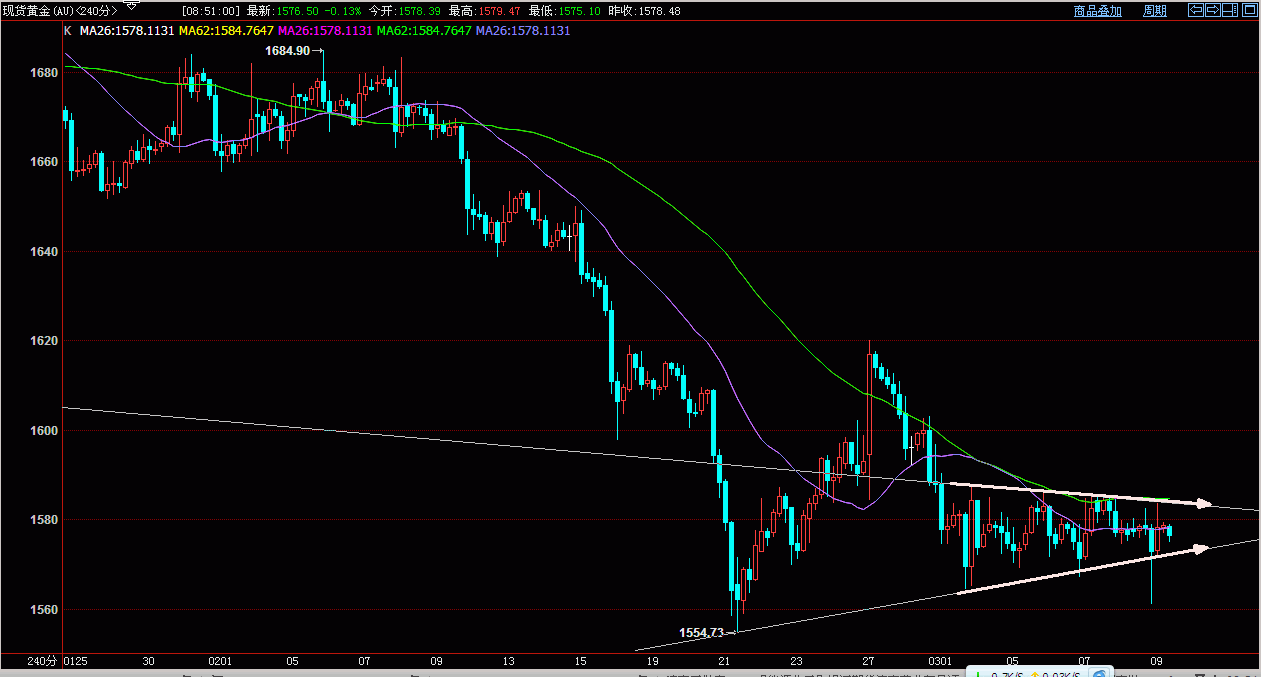Click the -0.13% change value
Viewport: 1261px width, 677px height.
pyautogui.click(x=341, y=10)
